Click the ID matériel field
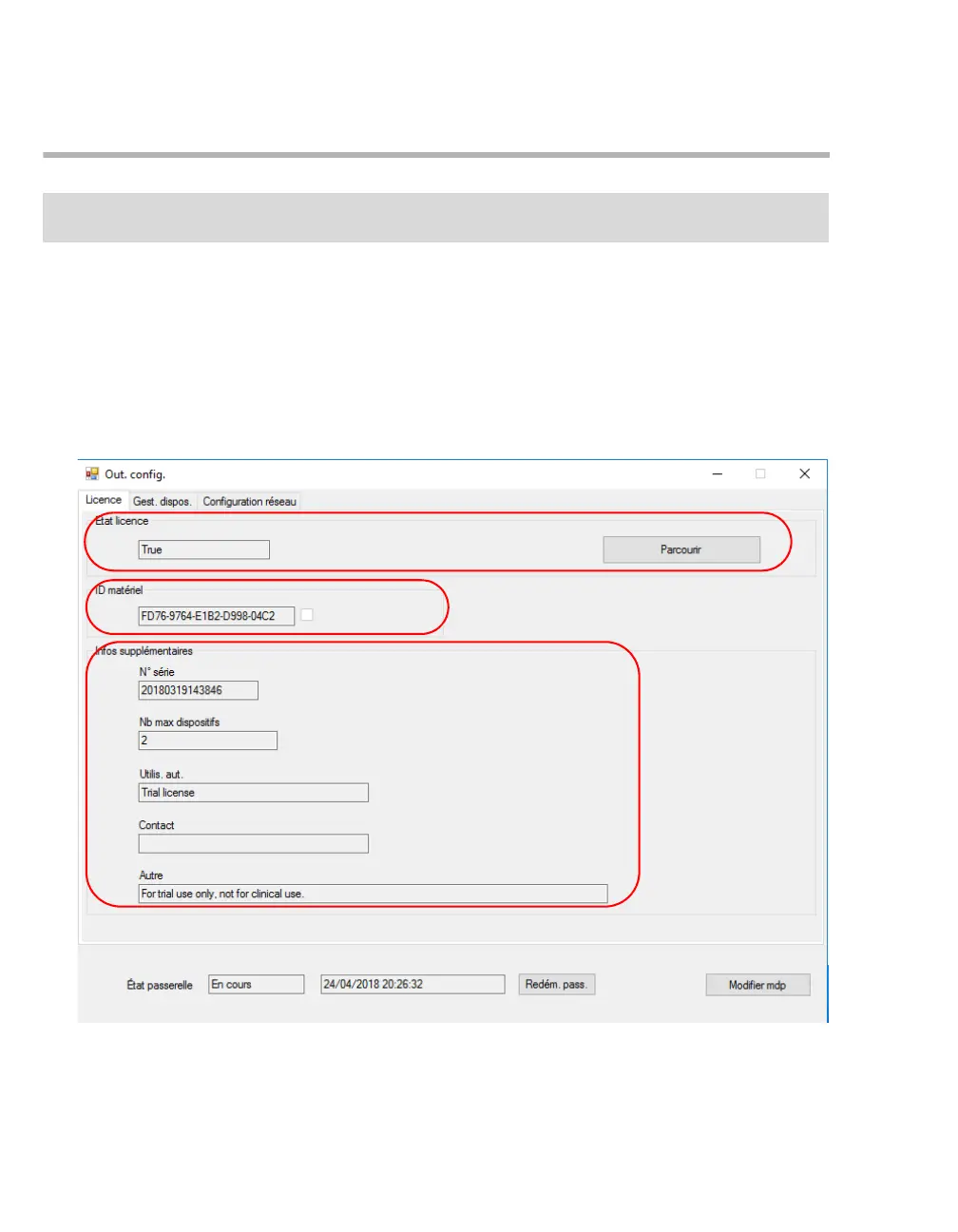This screenshot has height=1232, width=958. (x=217, y=616)
